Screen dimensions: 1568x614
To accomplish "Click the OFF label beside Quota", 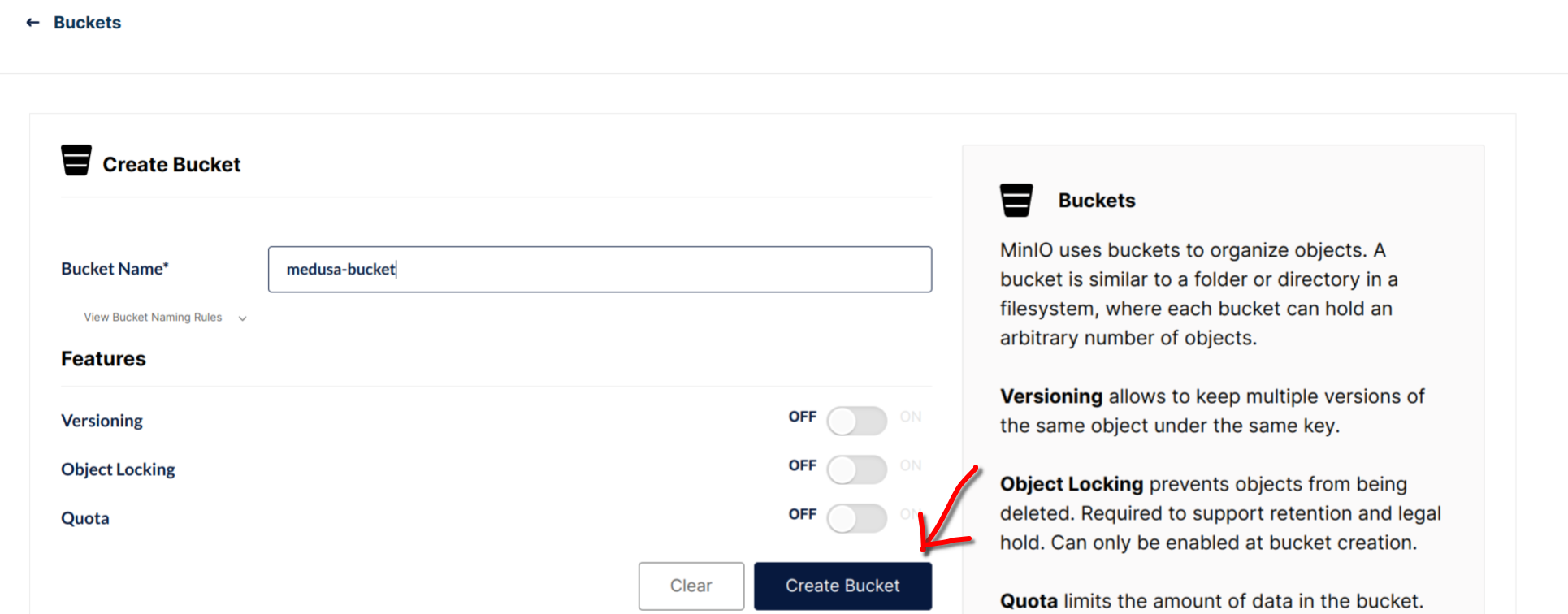I will [802, 514].
